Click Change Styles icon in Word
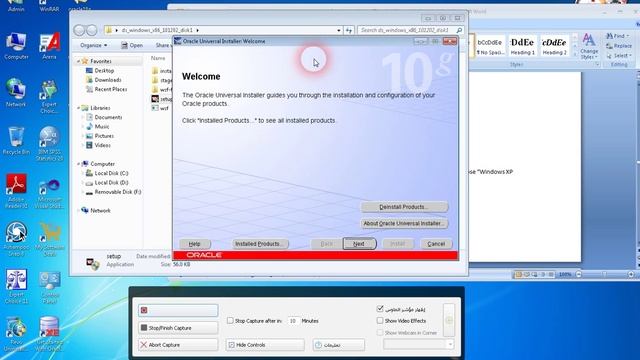Screen dimensions: 640x360 pos(589,47)
